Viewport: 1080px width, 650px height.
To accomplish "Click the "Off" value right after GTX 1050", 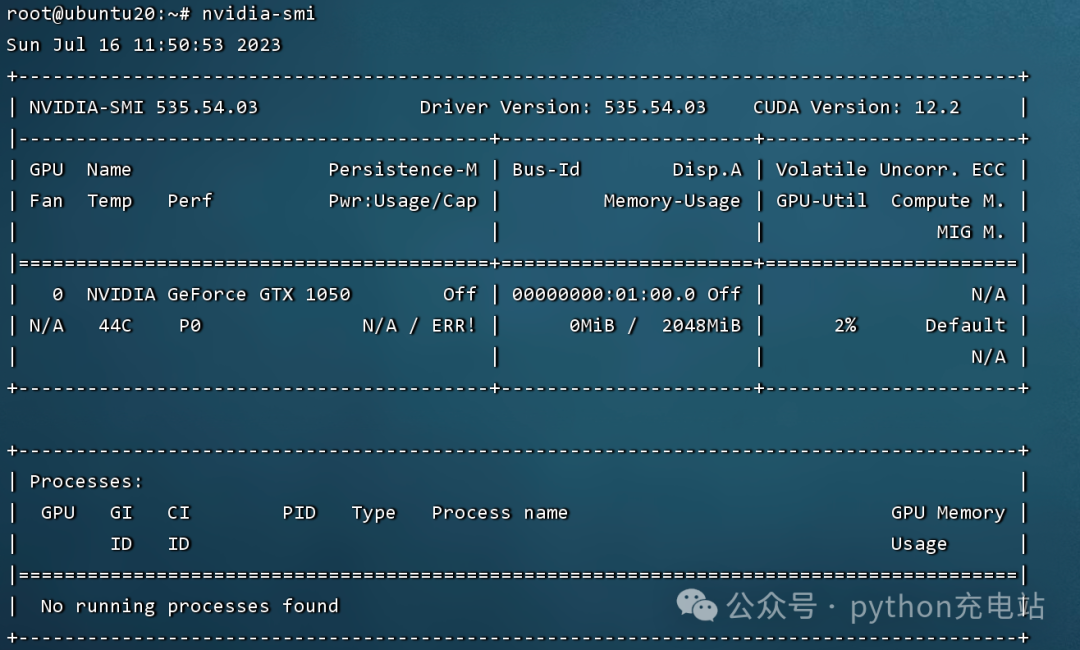I will tap(460, 295).
